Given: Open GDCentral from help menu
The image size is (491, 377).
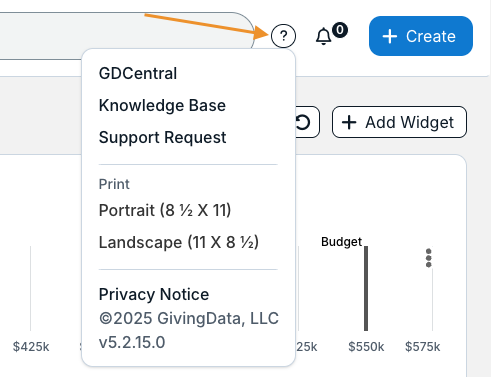Looking at the screenshot, I should (138, 73).
